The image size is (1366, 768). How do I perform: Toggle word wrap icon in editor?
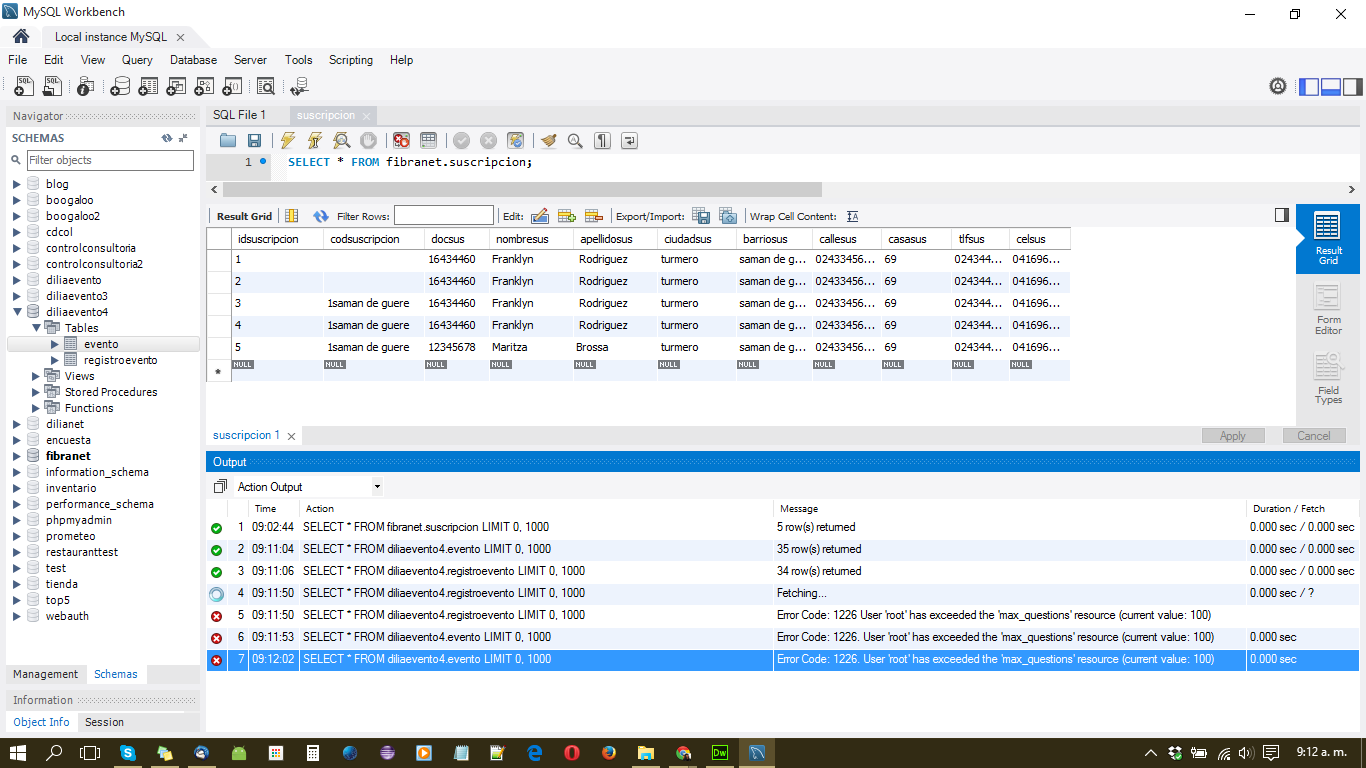pos(629,141)
